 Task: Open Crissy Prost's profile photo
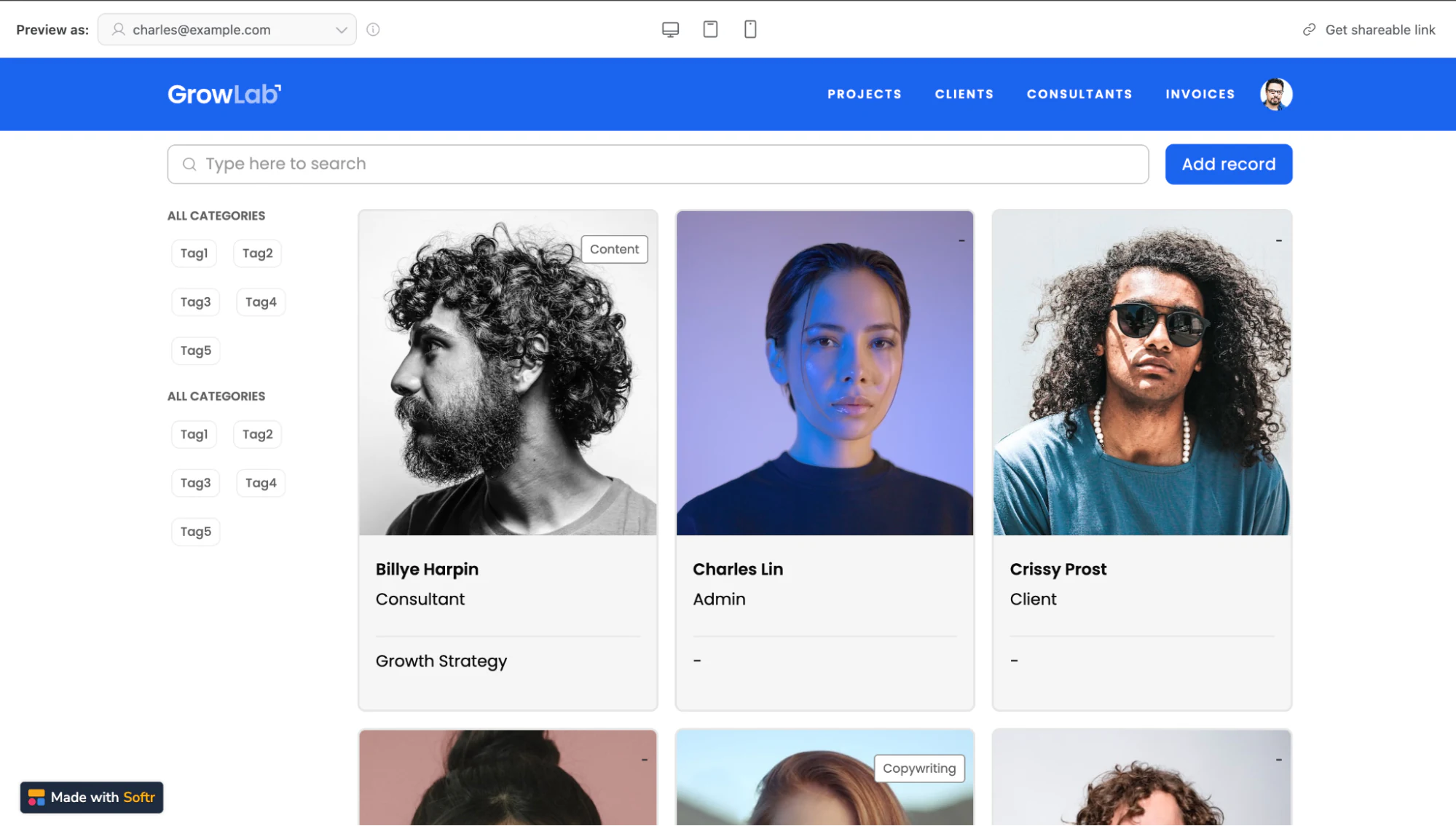1142,373
